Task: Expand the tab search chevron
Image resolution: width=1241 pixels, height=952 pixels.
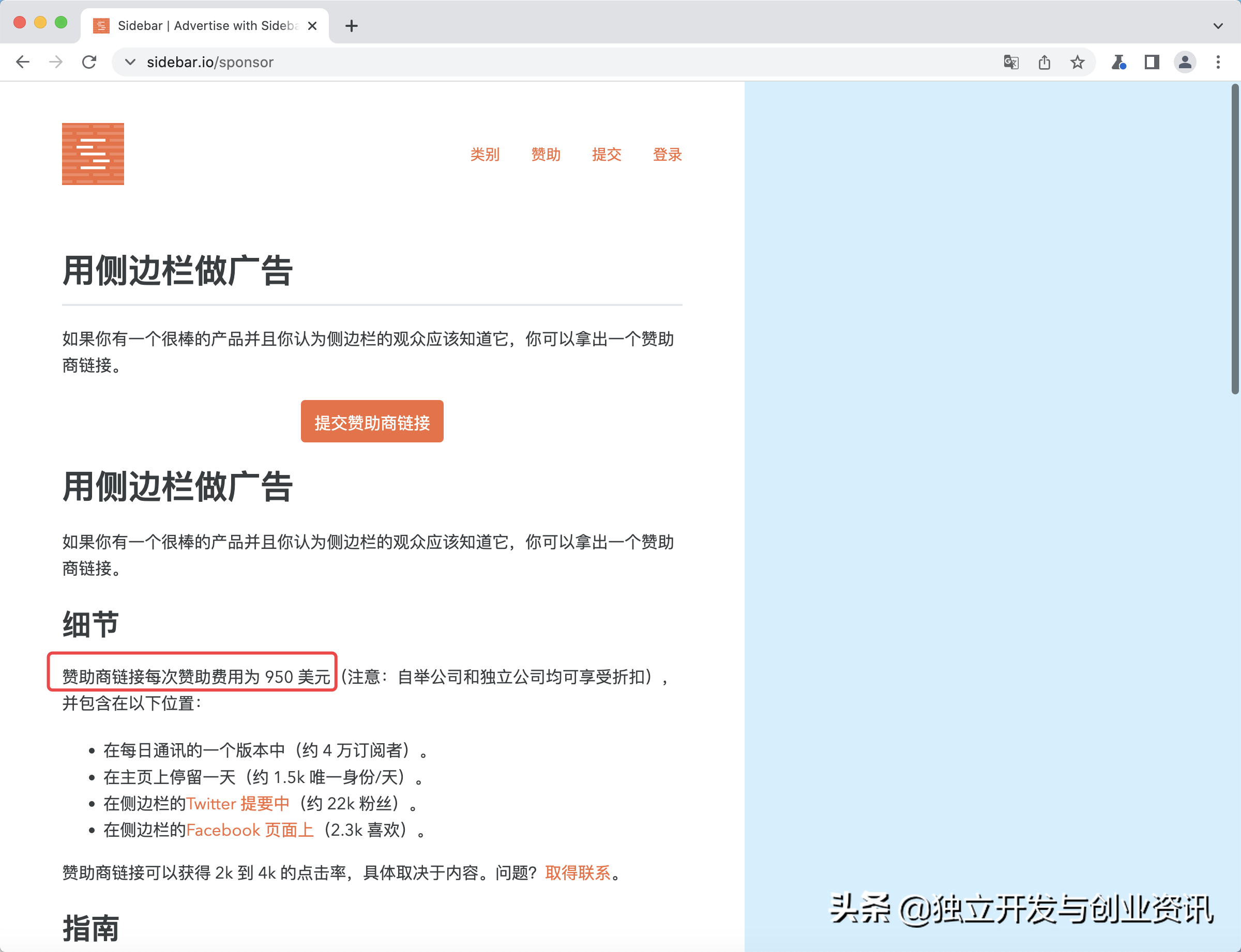Action: coord(1217,25)
